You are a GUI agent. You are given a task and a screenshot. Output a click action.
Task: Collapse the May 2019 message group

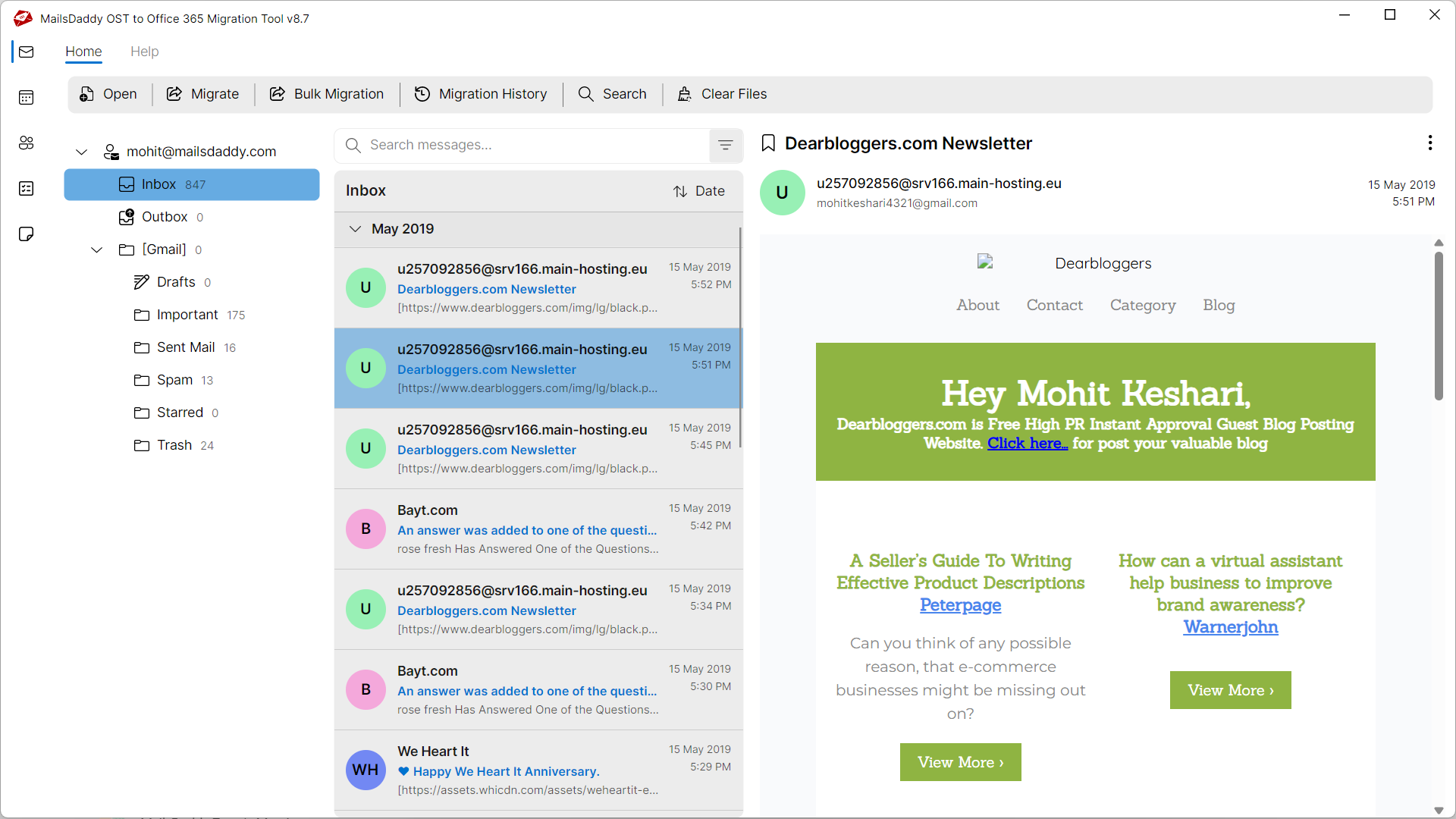[x=355, y=229]
